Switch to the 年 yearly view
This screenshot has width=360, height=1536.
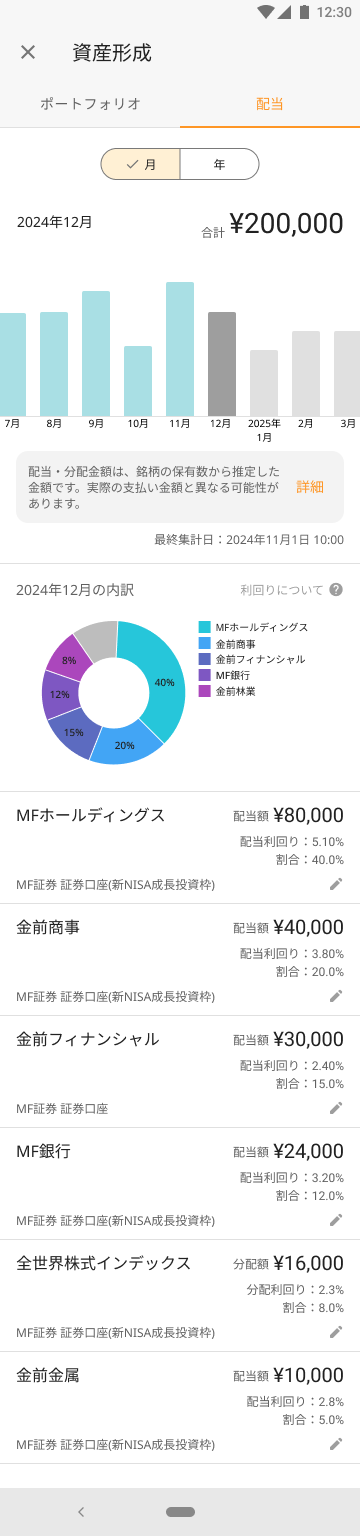click(x=219, y=164)
